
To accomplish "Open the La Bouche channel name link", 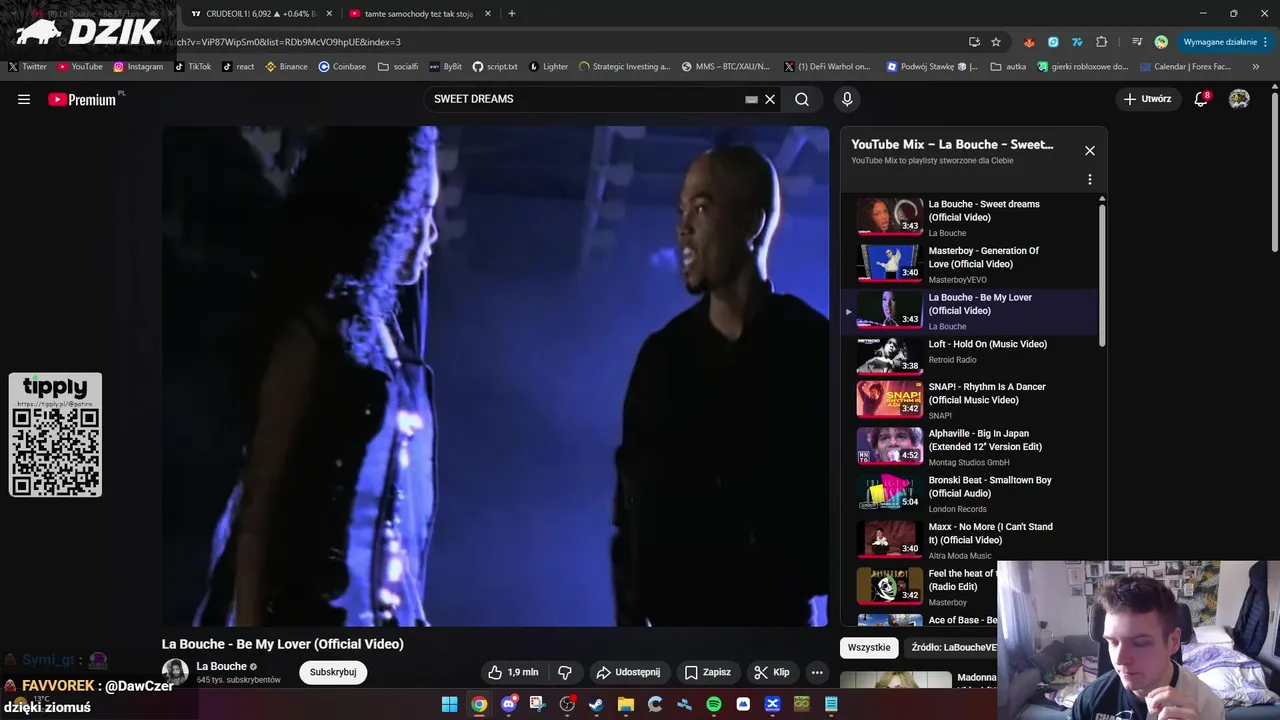I will coord(221,666).
